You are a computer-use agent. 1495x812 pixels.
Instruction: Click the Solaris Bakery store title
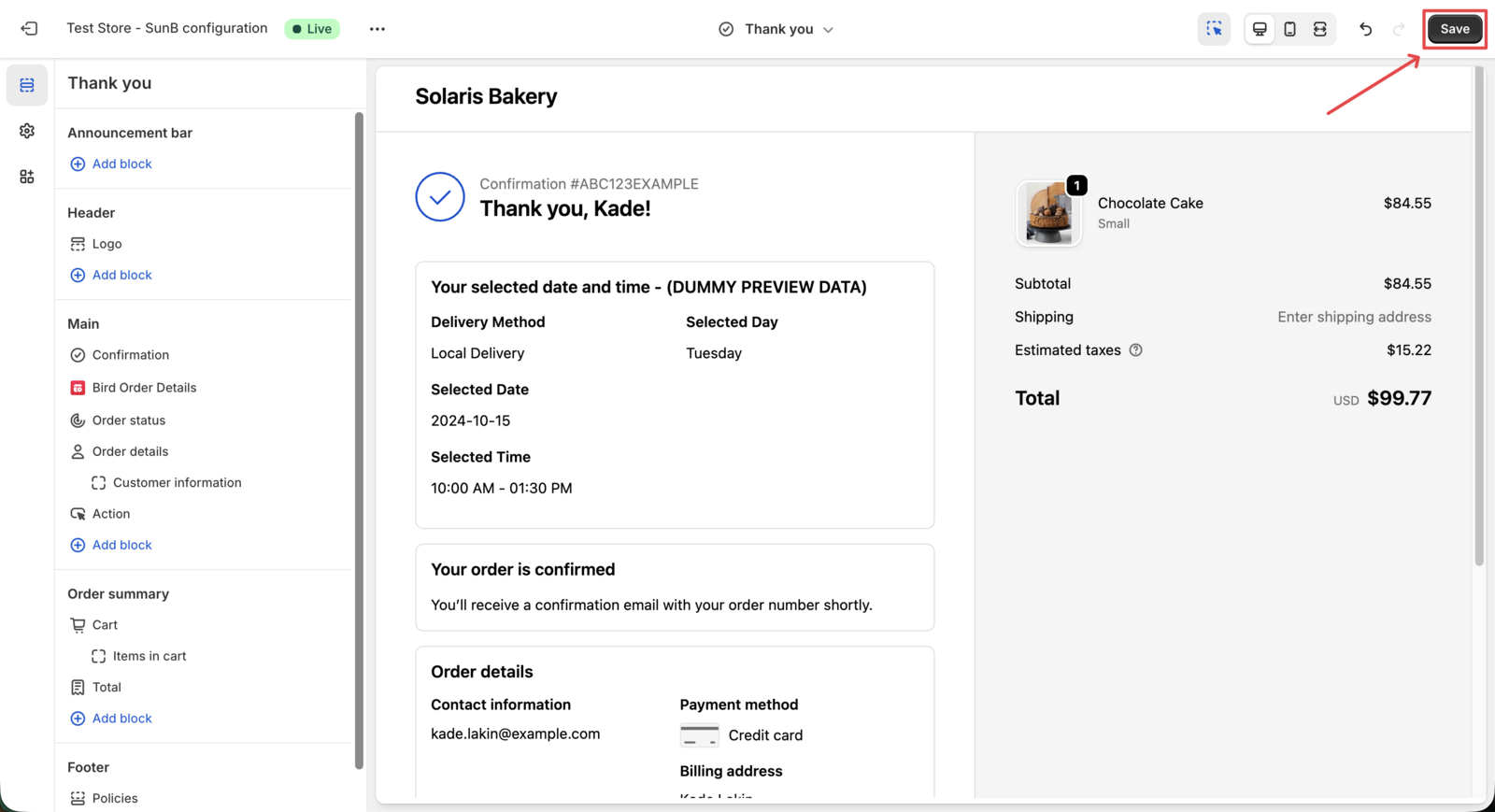click(x=486, y=96)
